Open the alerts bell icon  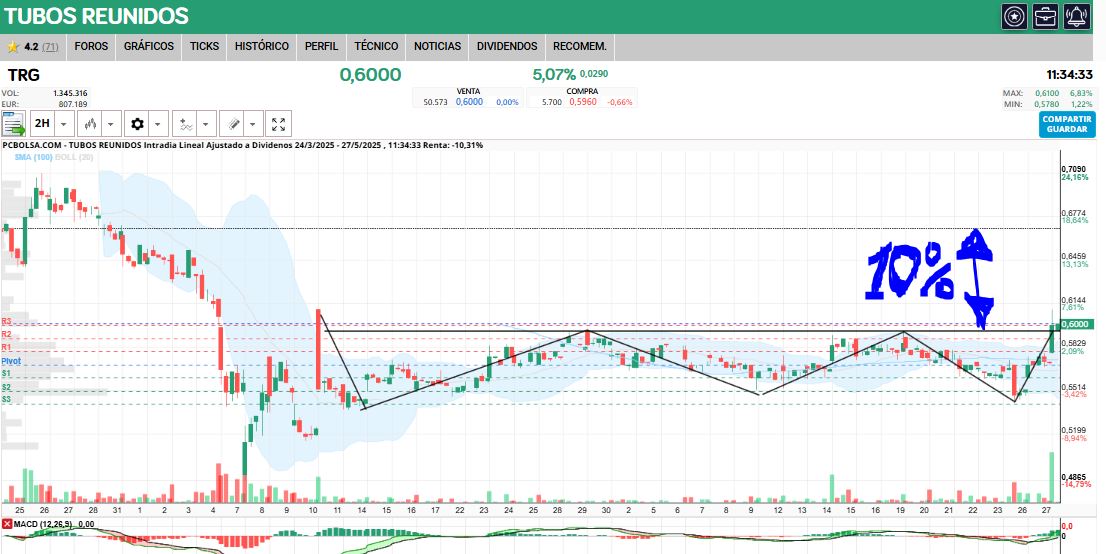[1077, 16]
